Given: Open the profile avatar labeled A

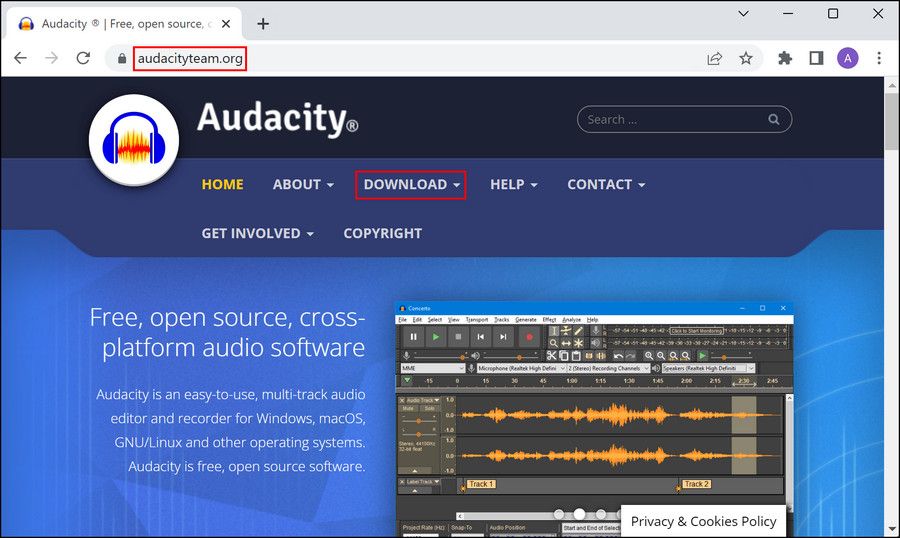Looking at the screenshot, I should tap(848, 58).
